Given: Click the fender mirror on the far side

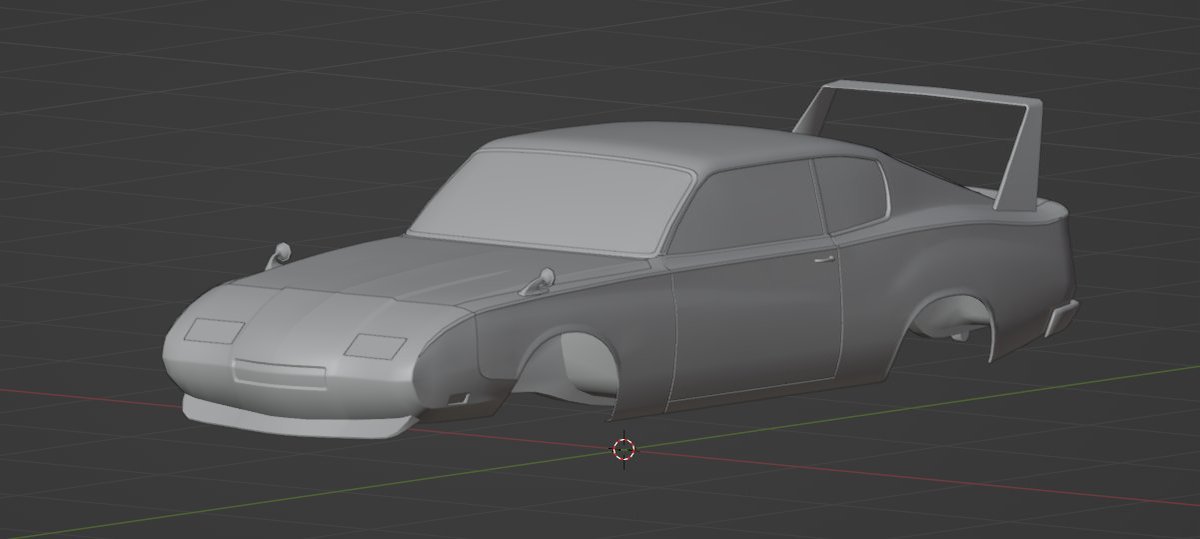Looking at the screenshot, I should 279,254.
